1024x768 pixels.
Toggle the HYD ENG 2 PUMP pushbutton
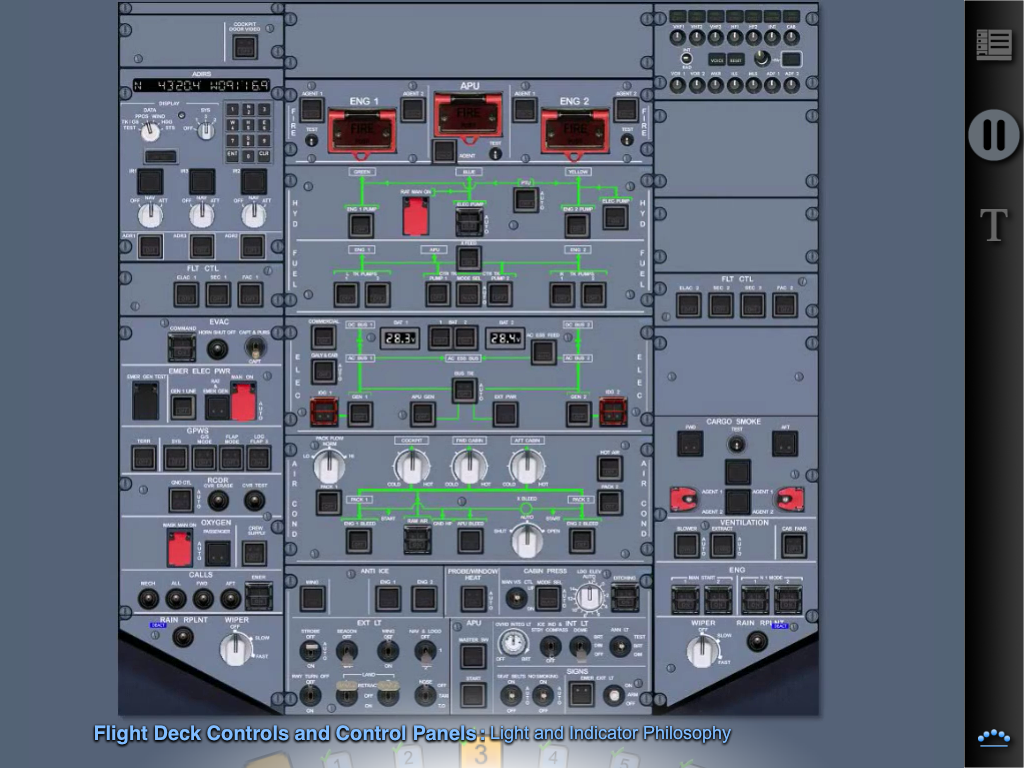(577, 225)
